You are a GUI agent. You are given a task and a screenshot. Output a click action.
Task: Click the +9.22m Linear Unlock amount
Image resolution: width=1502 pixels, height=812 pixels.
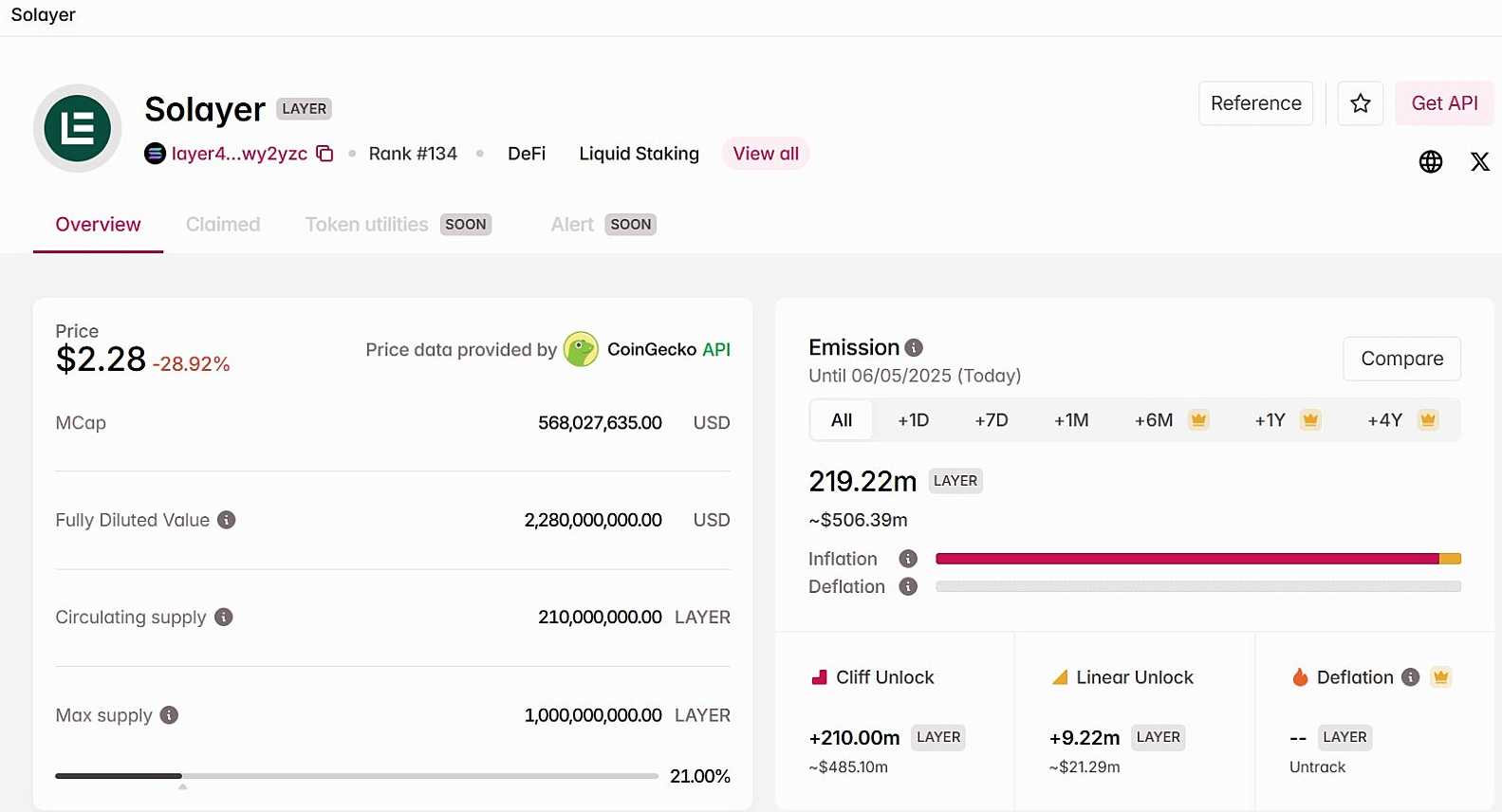[x=1085, y=737]
